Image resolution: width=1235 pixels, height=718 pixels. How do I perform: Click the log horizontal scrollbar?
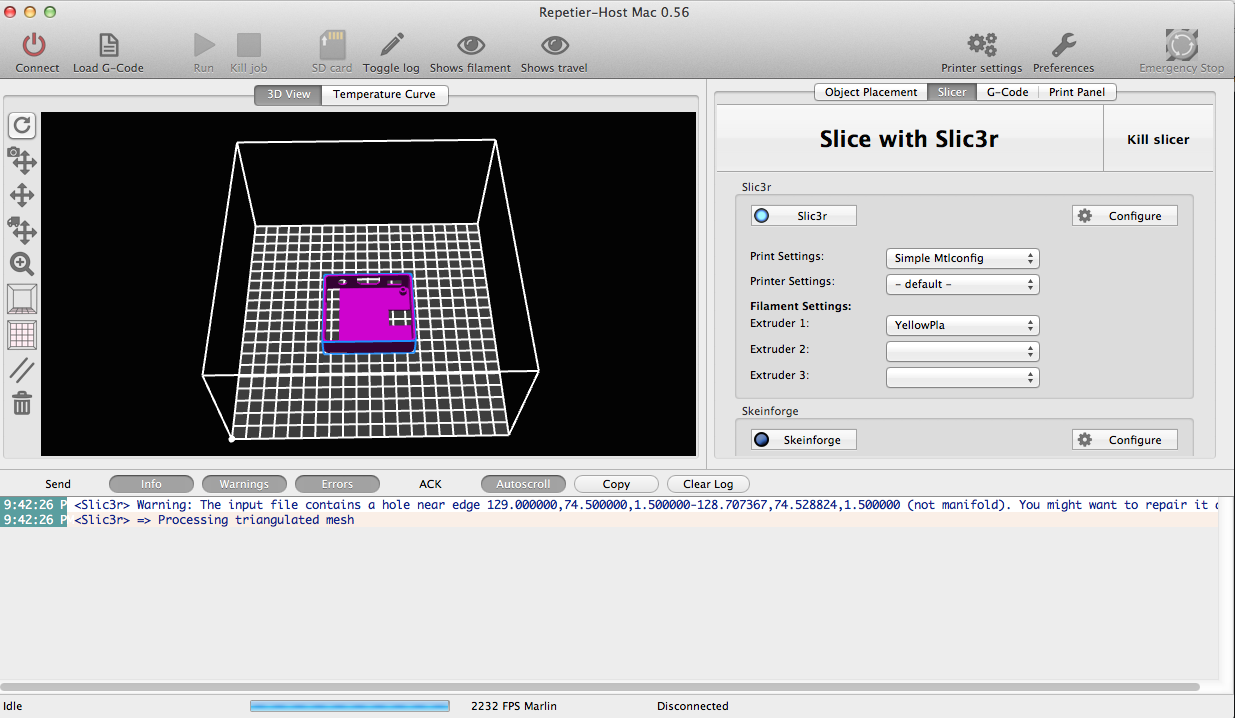click(600, 687)
